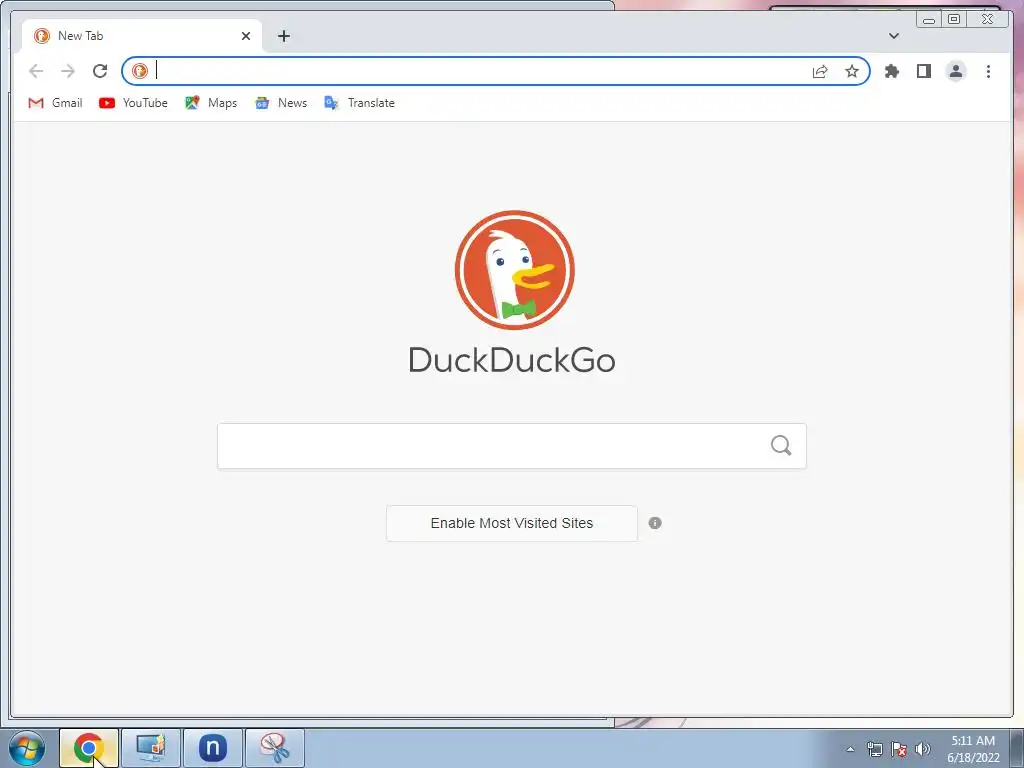The image size is (1024, 768).
Task: Open the Extensions puzzle icon
Action: 891,71
